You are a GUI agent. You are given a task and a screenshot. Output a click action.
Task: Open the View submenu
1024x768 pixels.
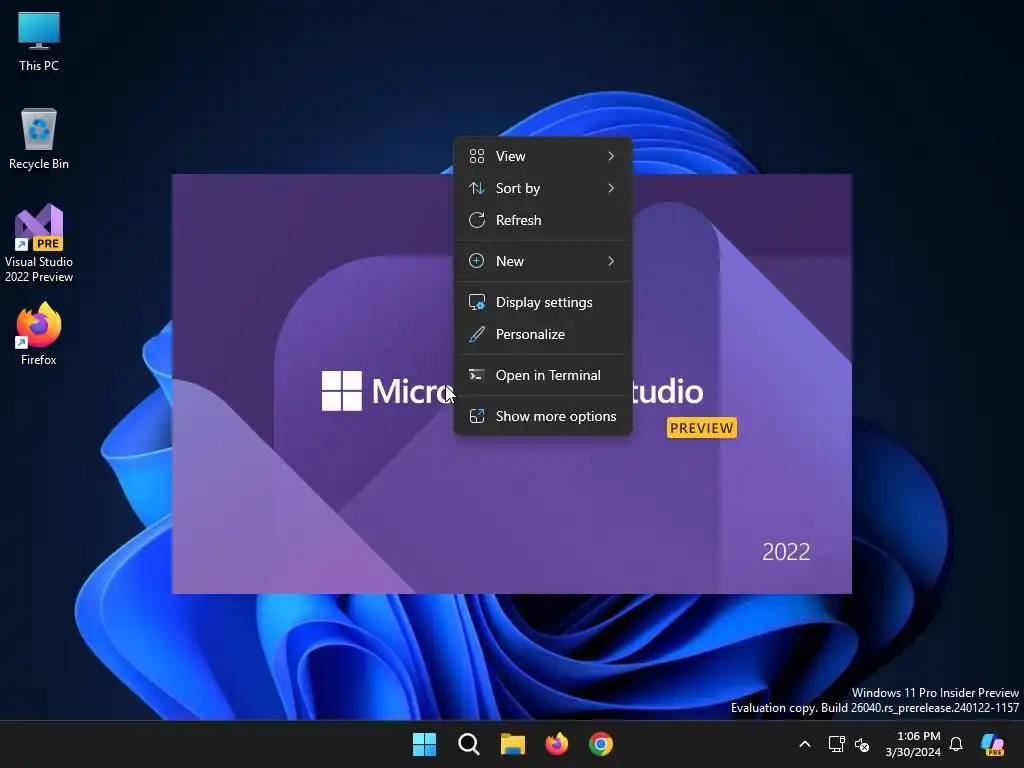pos(543,156)
